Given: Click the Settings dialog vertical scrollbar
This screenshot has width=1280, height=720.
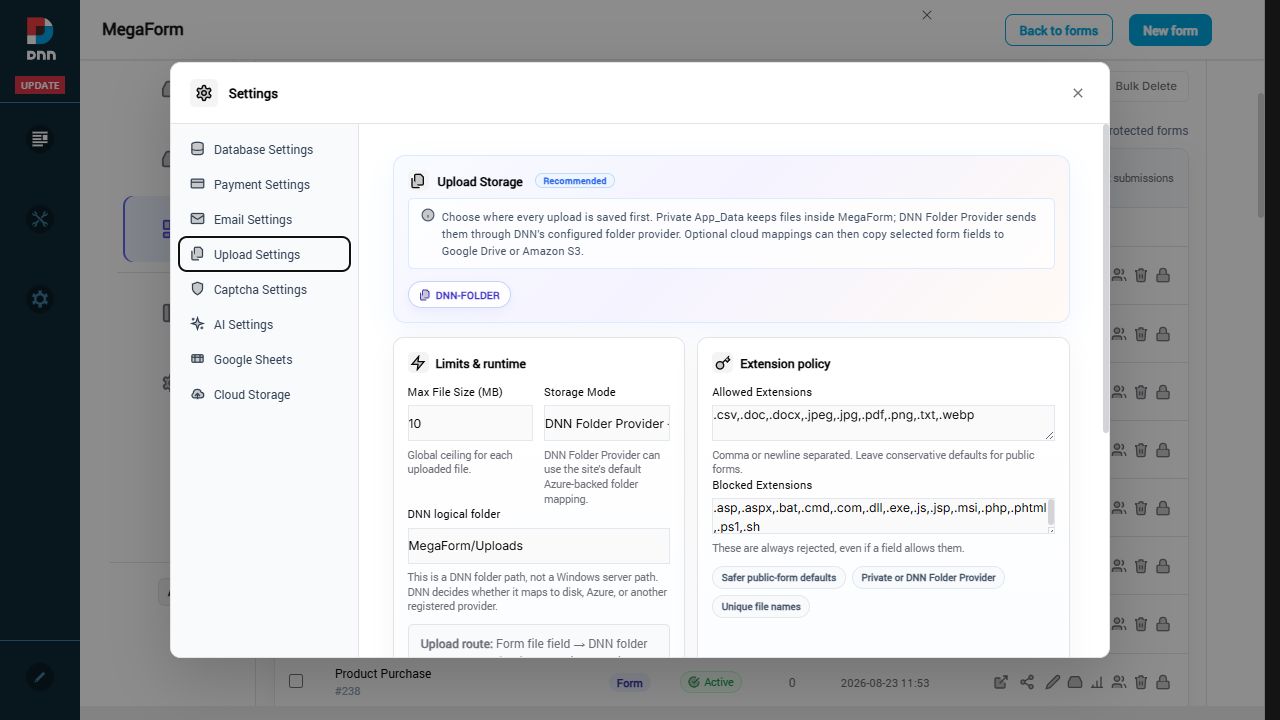Looking at the screenshot, I should coord(1105,278).
